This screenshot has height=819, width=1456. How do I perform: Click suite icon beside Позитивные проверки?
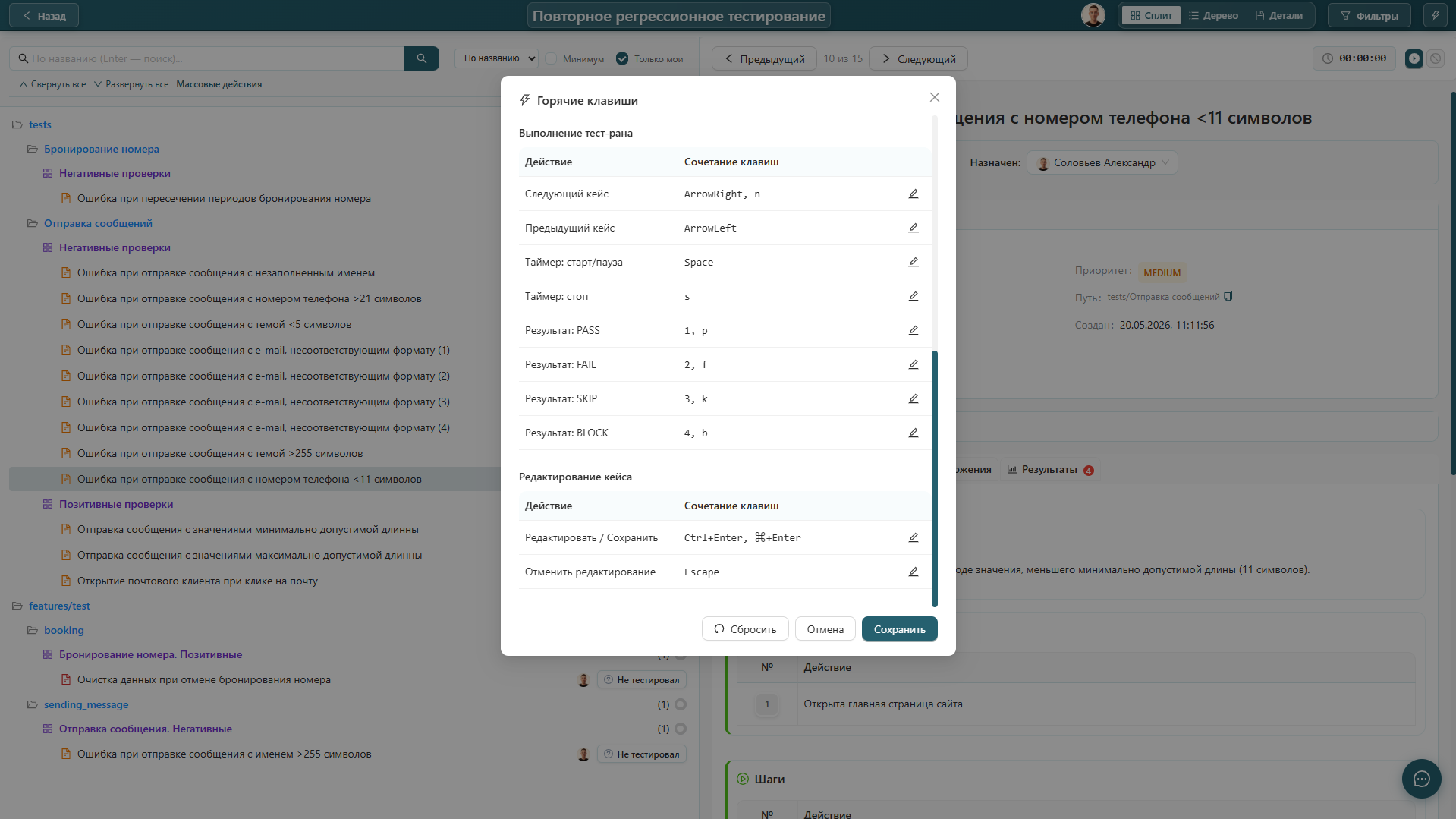pos(48,504)
